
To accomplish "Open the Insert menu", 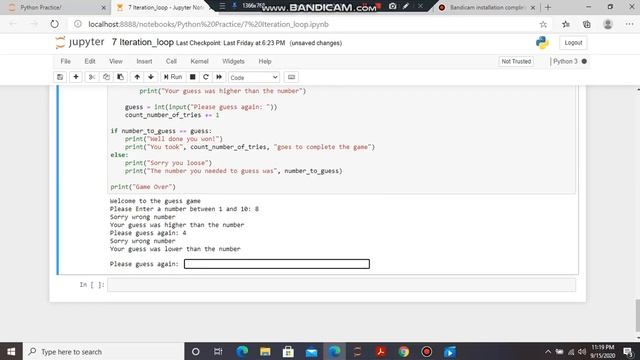I will (144, 61).
